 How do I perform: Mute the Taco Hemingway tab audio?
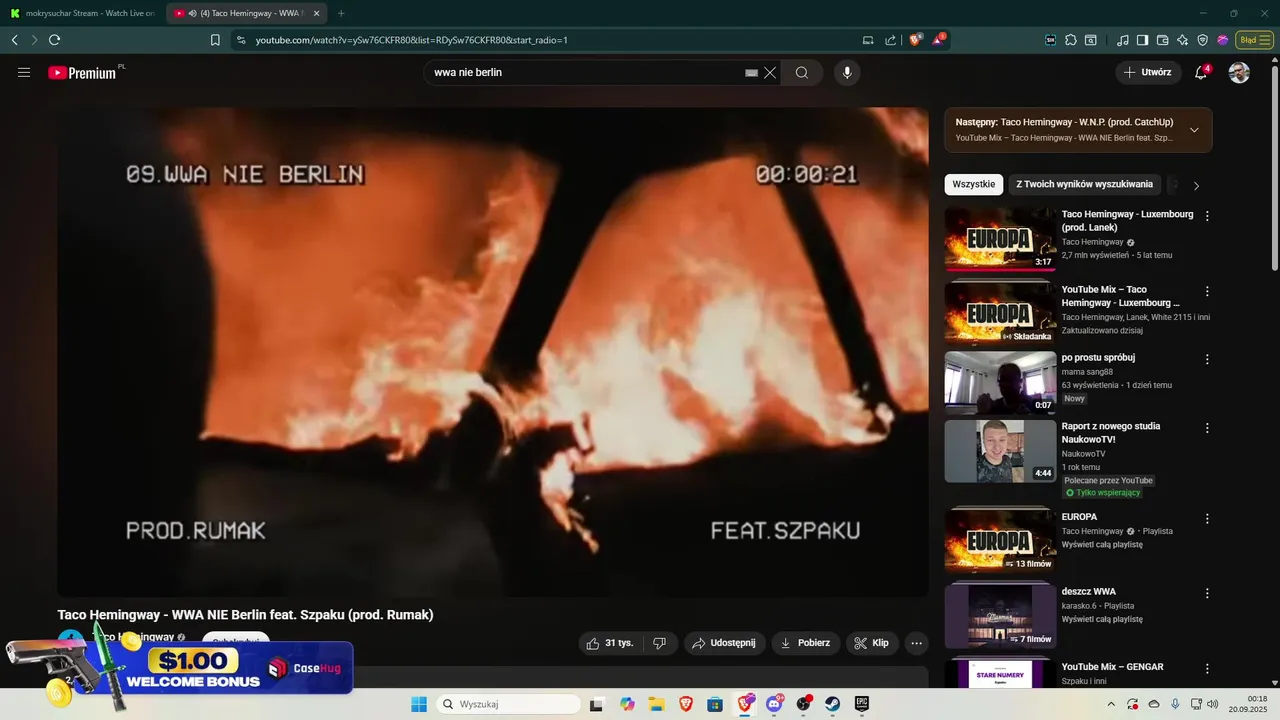point(192,13)
